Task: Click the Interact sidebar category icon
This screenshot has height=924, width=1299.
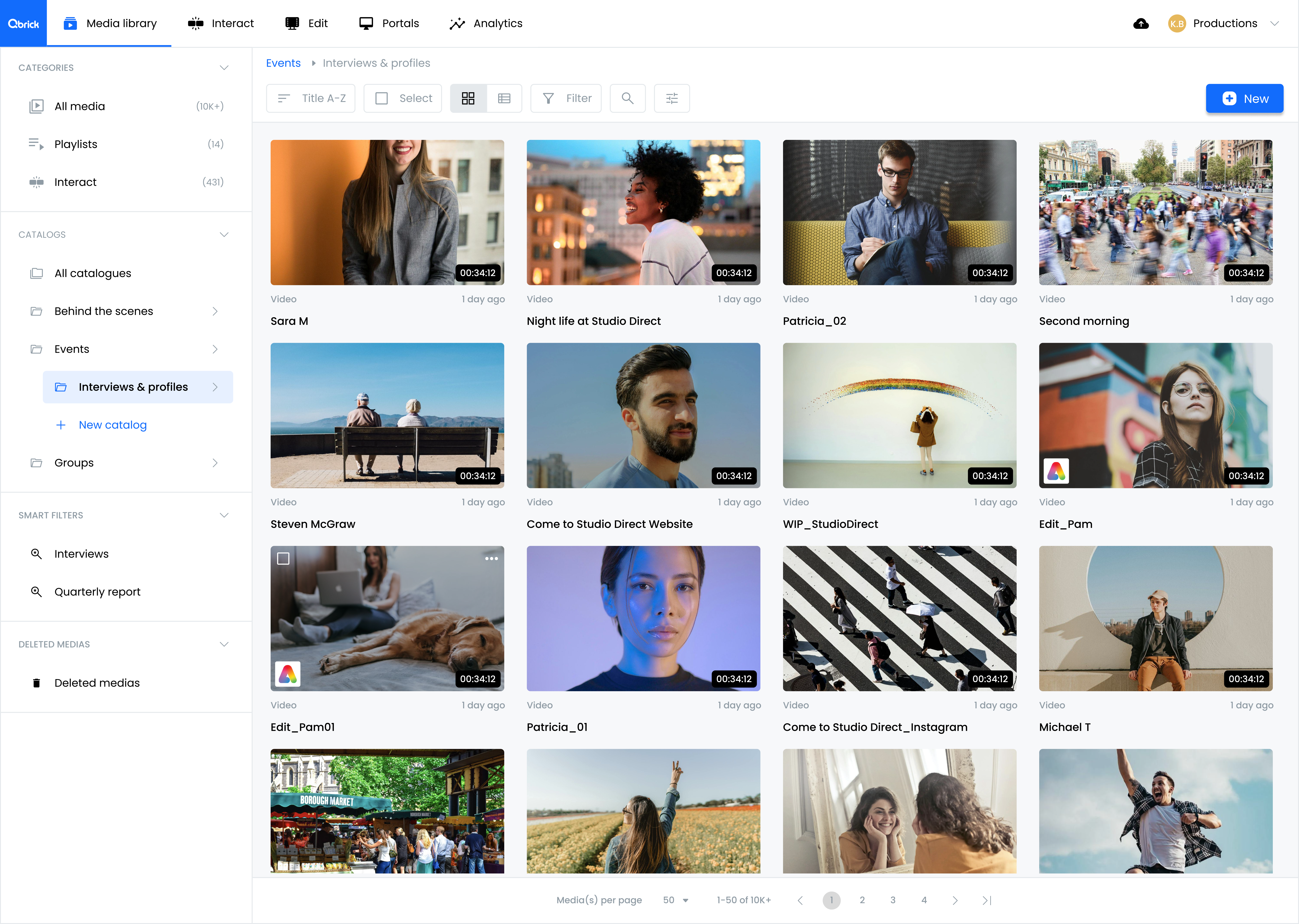Action: point(36,182)
